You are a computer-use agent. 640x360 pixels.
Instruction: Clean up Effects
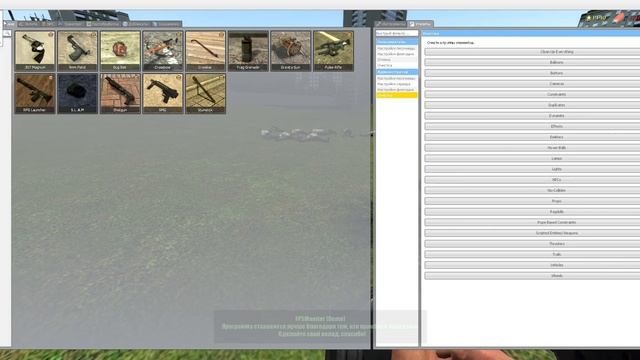coord(532,126)
